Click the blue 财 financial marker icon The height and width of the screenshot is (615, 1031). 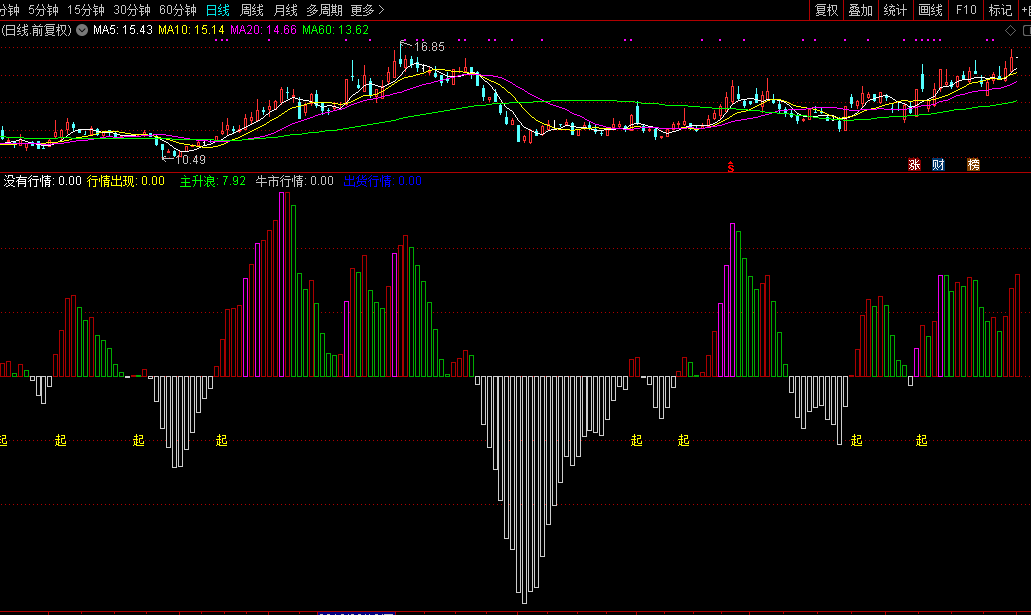pos(938,165)
